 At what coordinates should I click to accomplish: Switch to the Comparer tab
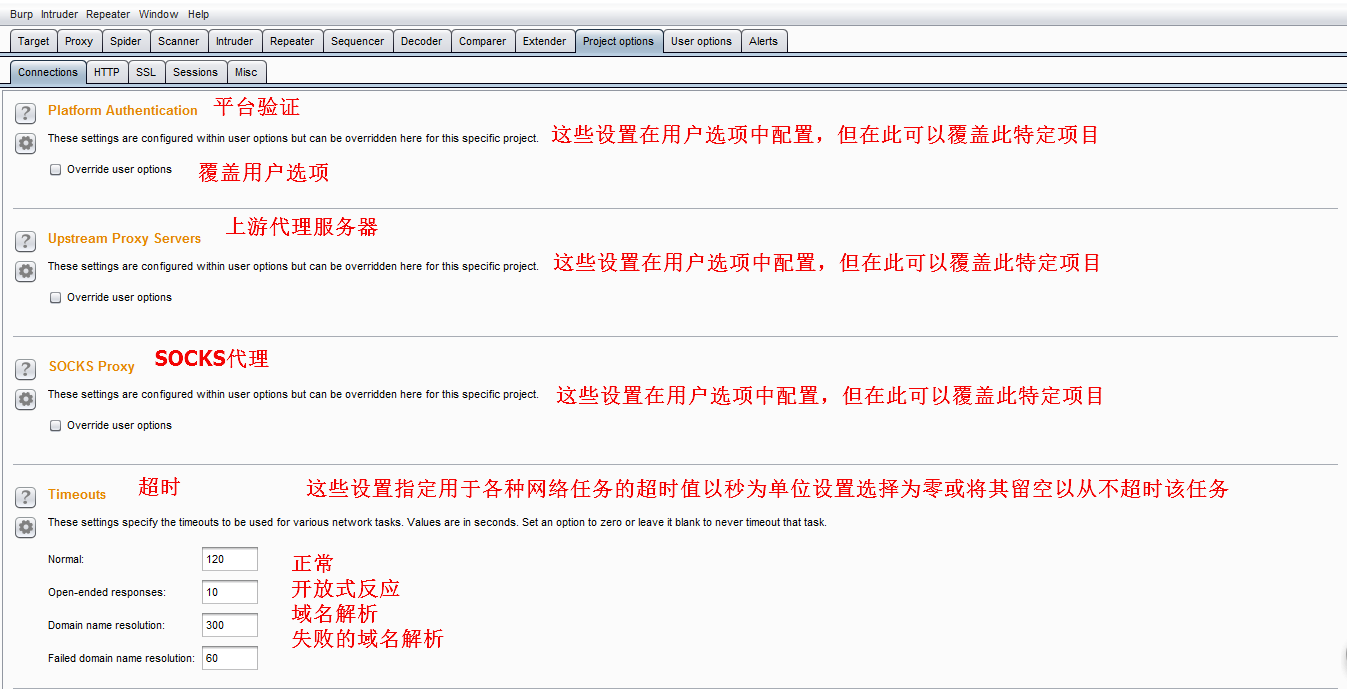point(482,41)
